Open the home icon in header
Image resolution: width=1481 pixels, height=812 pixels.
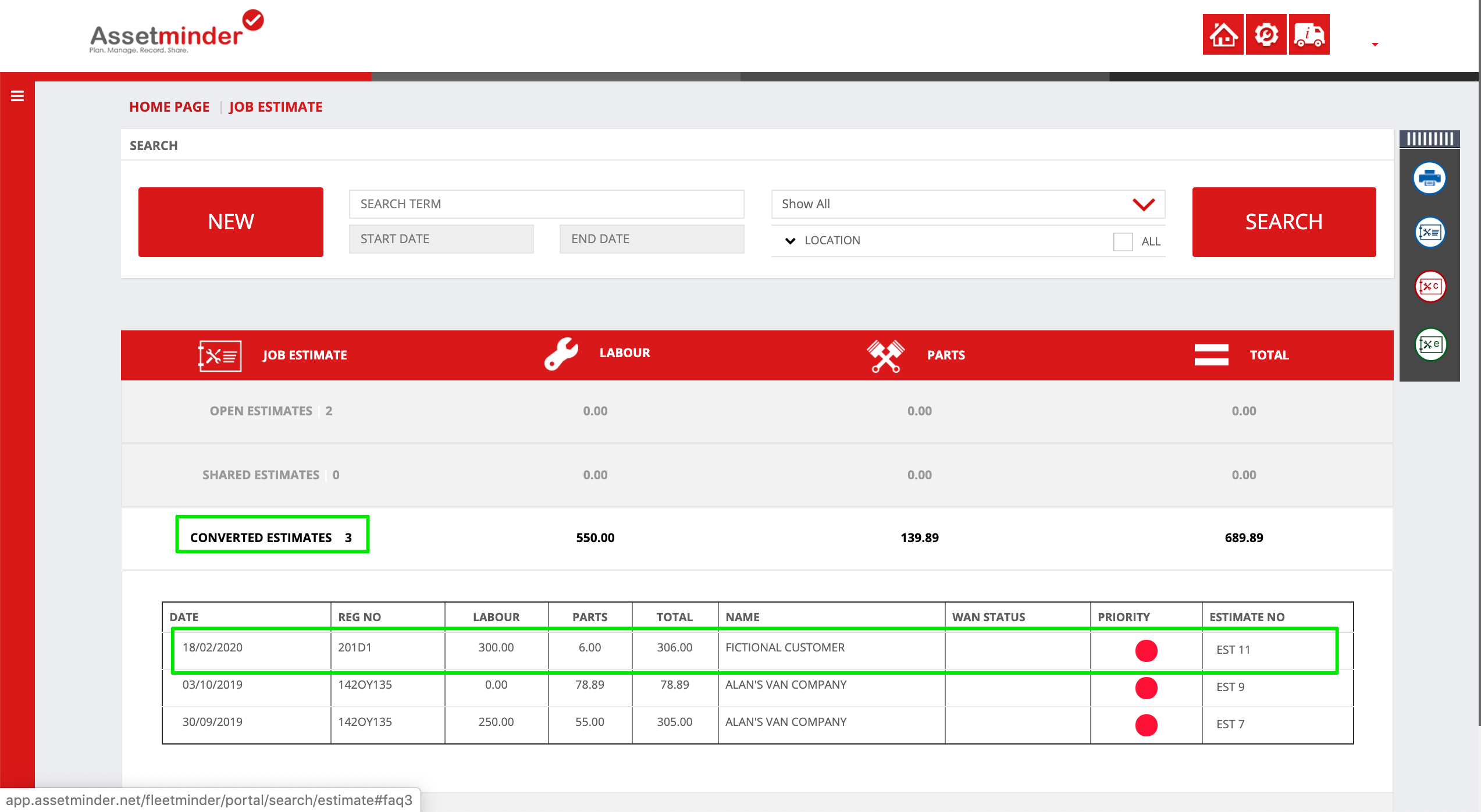(x=1223, y=34)
